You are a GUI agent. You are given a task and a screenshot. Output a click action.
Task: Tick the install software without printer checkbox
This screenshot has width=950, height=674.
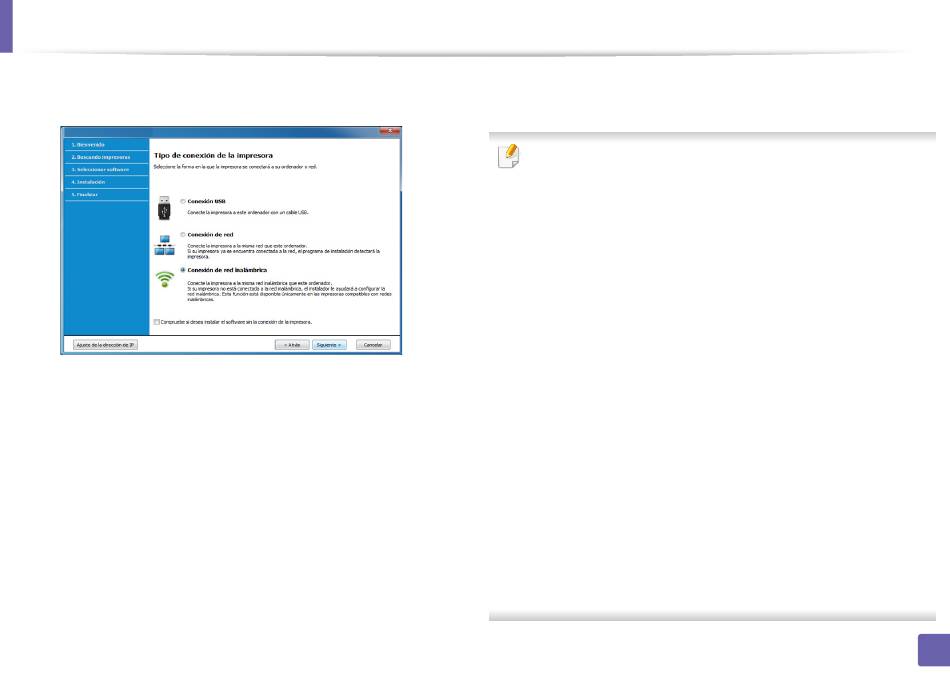[x=157, y=322]
